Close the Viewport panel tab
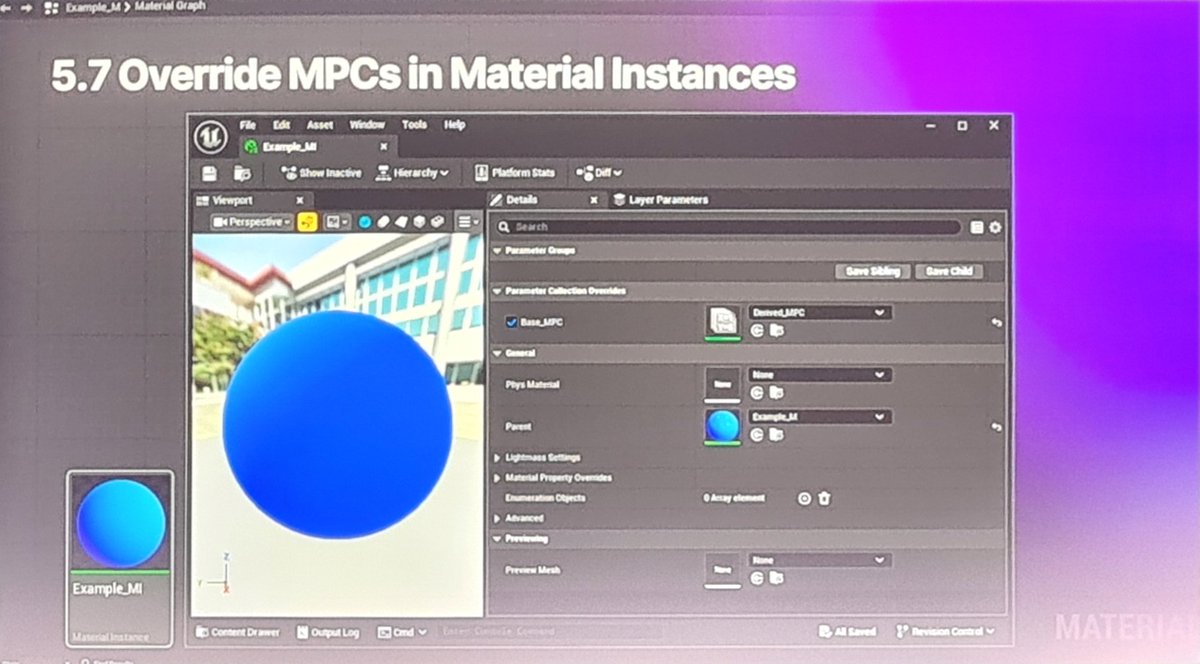This screenshot has height=664, width=1200. coord(298,200)
